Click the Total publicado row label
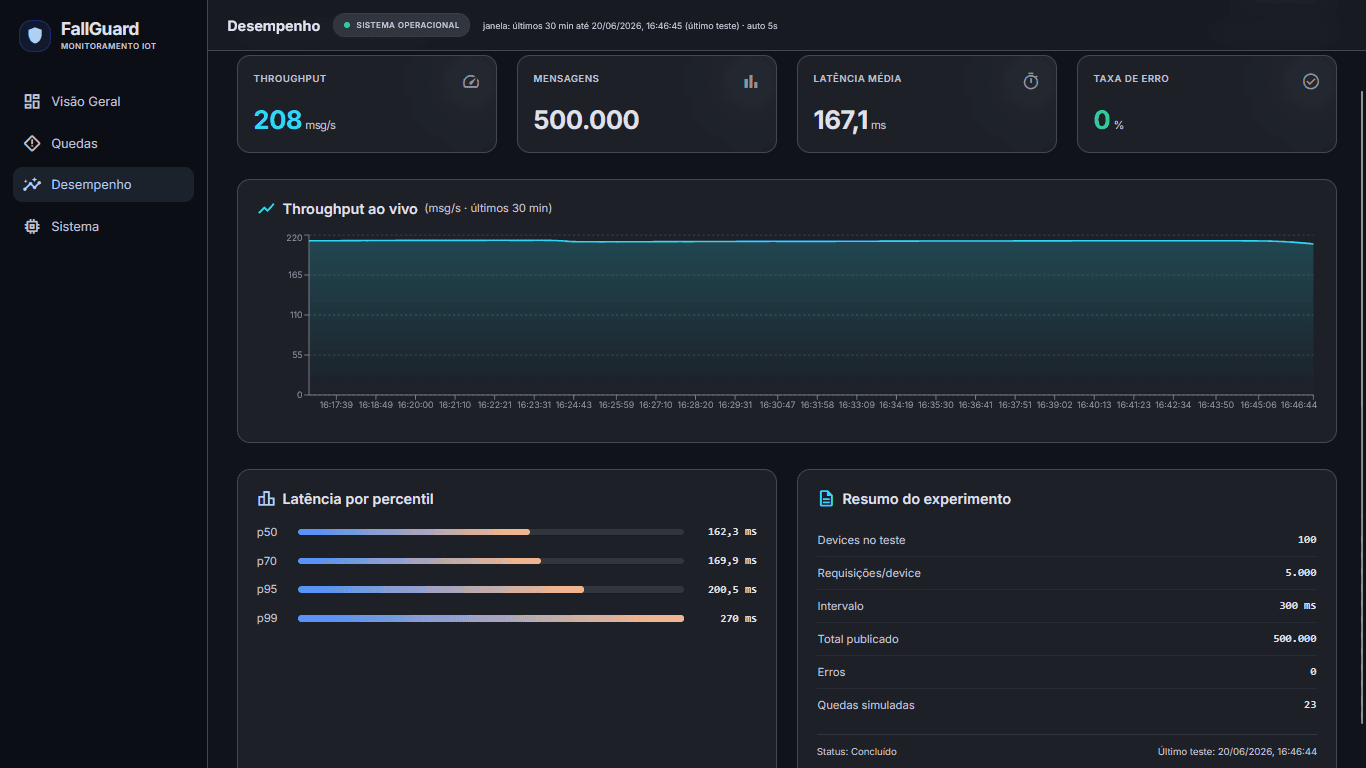The image size is (1366, 768). [858, 639]
